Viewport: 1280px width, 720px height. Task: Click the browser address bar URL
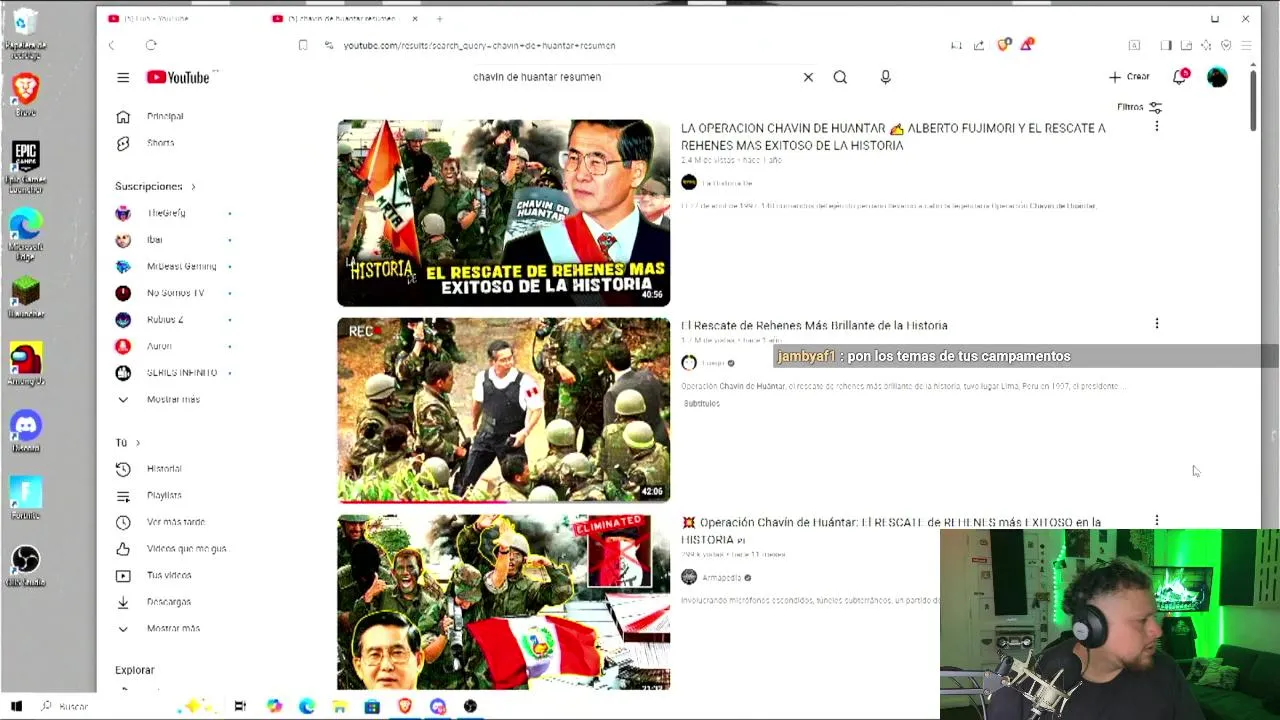click(x=480, y=45)
